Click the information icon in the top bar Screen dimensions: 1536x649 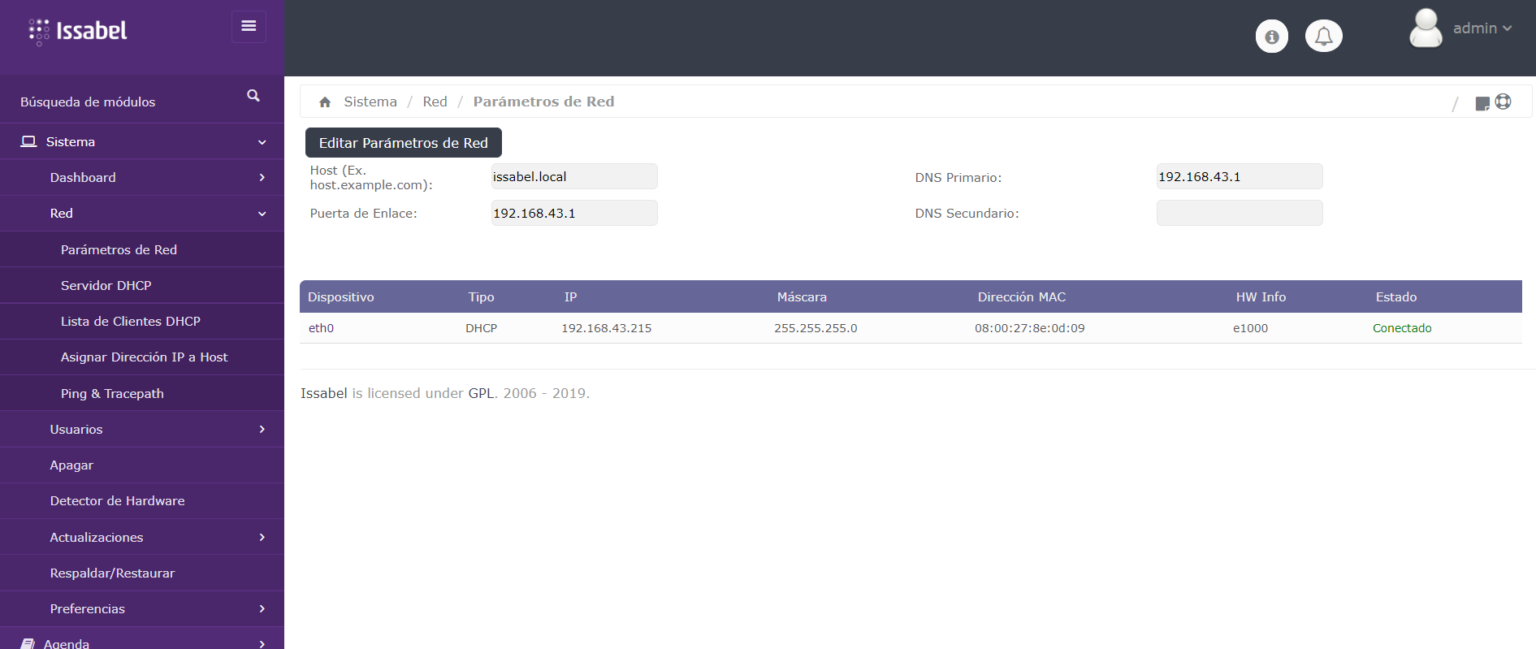pos(1271,36)
